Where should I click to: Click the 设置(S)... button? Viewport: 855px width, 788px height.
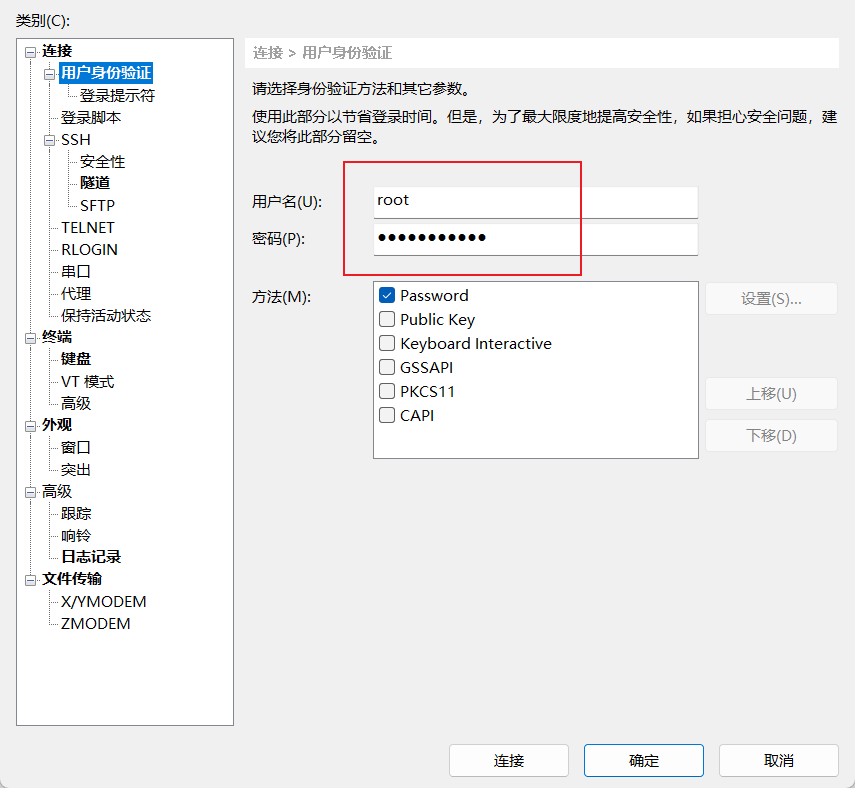click(x=771, y=298)
